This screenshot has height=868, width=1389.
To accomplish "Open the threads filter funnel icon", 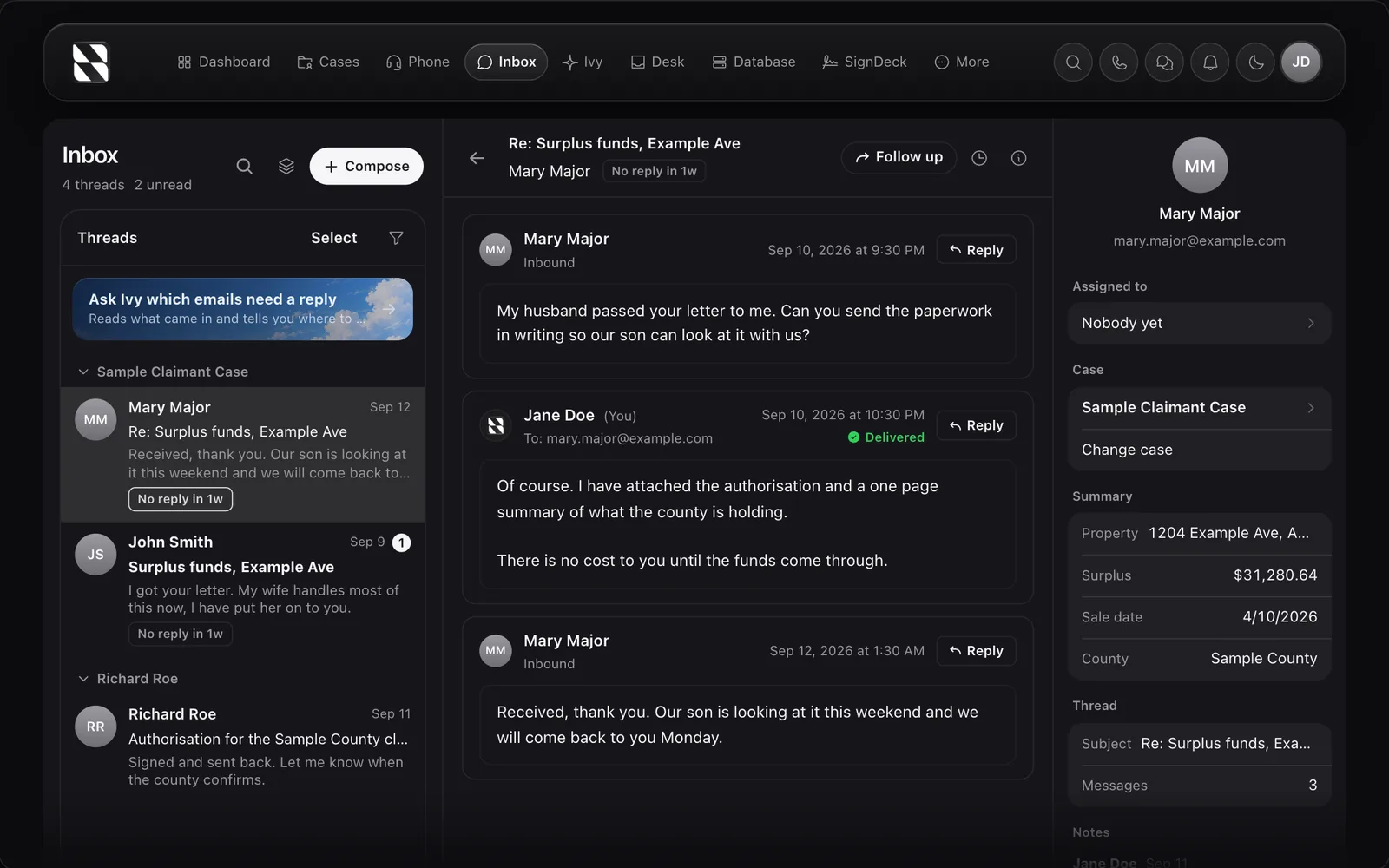I will pyautogui.click(x=396, y=238).
